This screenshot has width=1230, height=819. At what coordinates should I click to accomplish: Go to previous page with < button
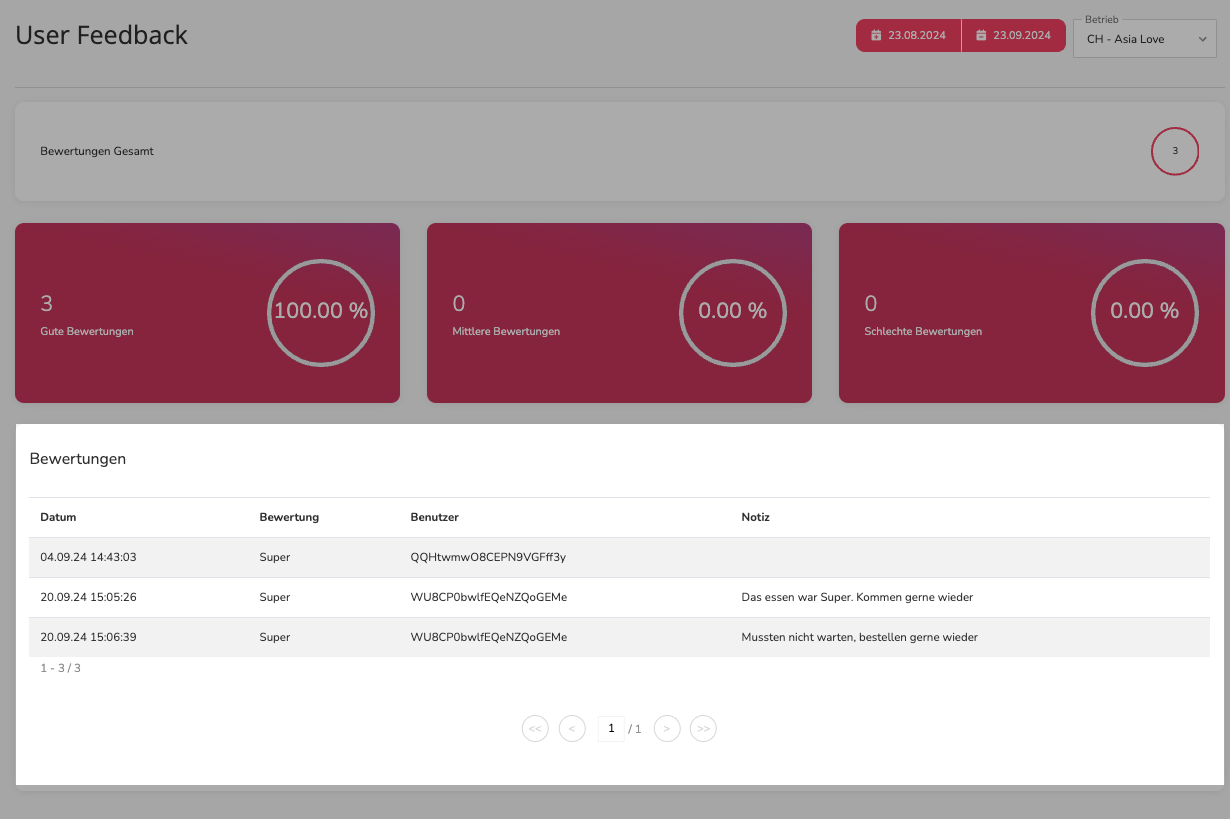pos(572,729)
